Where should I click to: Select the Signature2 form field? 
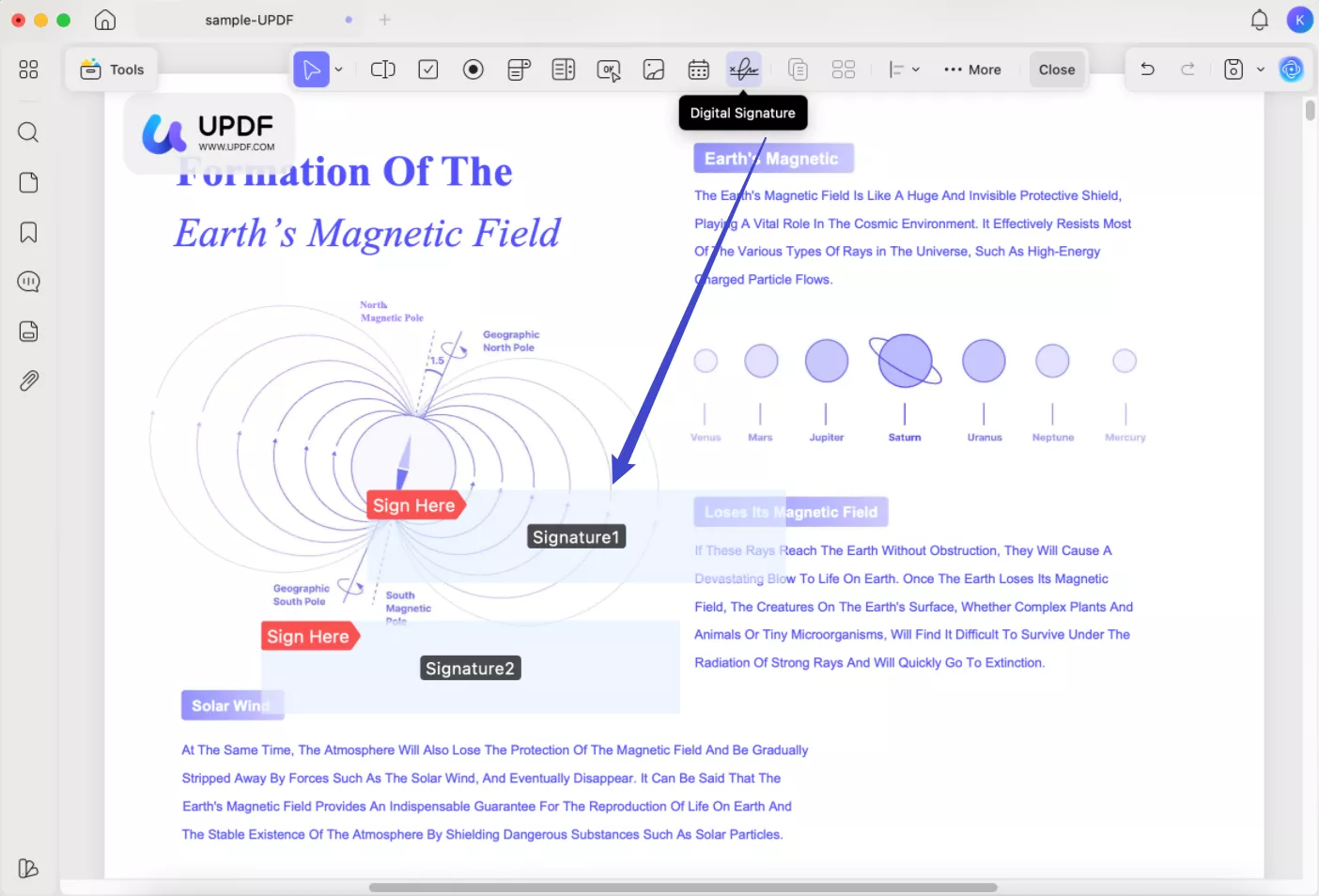(x=471, y=669)
